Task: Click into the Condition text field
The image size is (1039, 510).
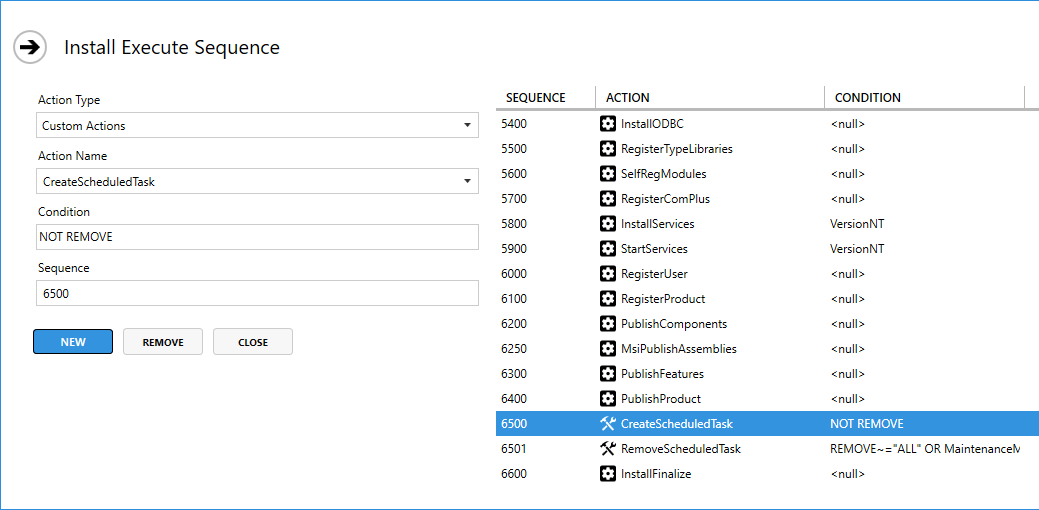Action: (x=257, y=238)
